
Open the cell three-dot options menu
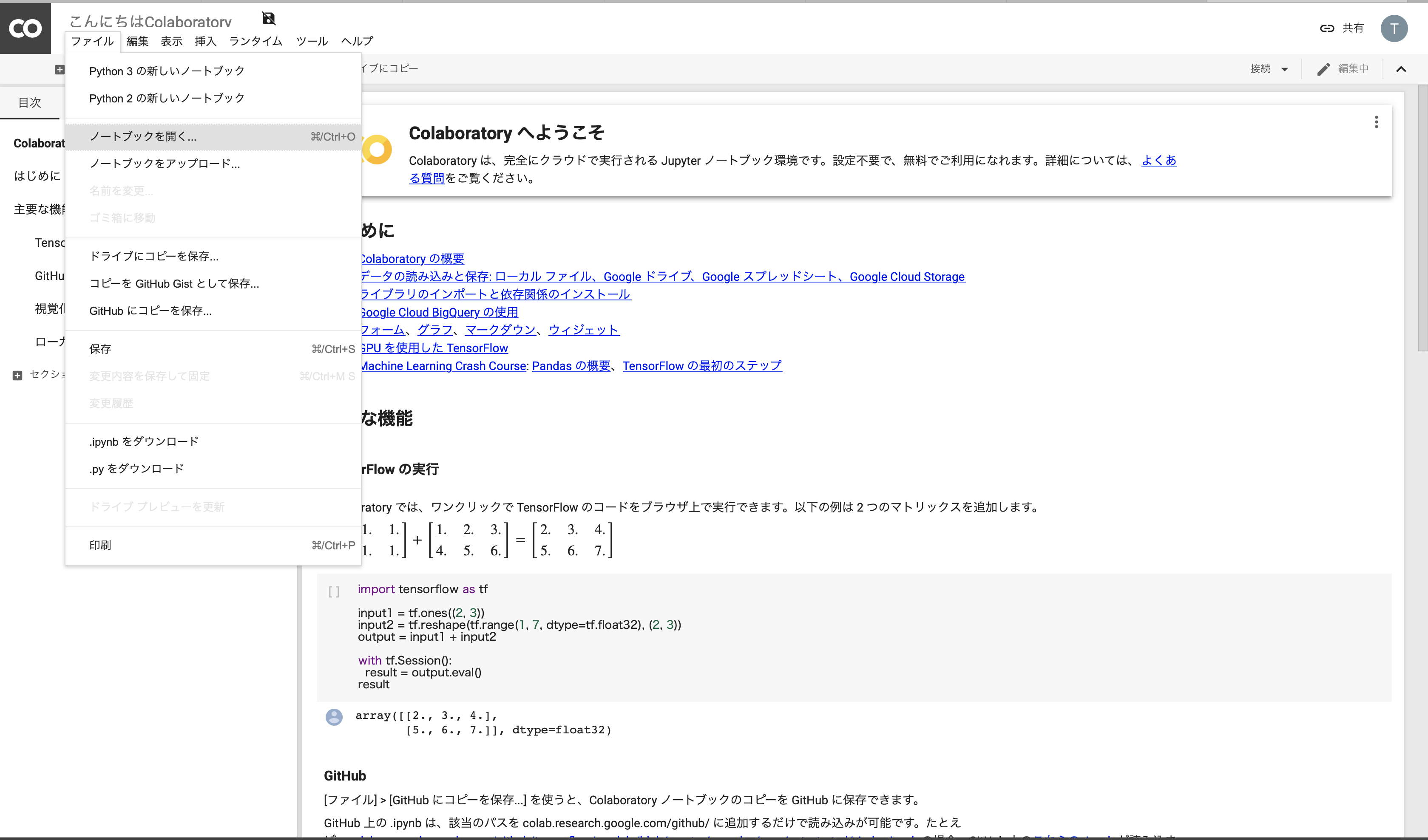1376,122
